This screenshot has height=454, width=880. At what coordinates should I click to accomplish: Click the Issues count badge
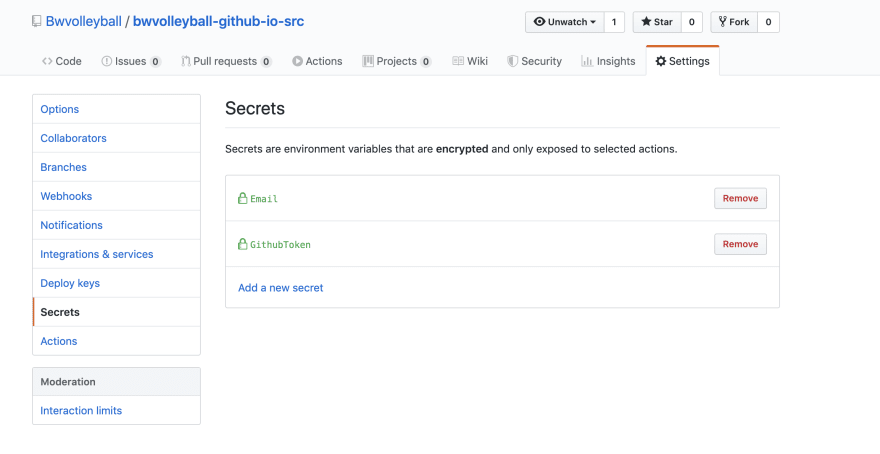coord(155,62)
